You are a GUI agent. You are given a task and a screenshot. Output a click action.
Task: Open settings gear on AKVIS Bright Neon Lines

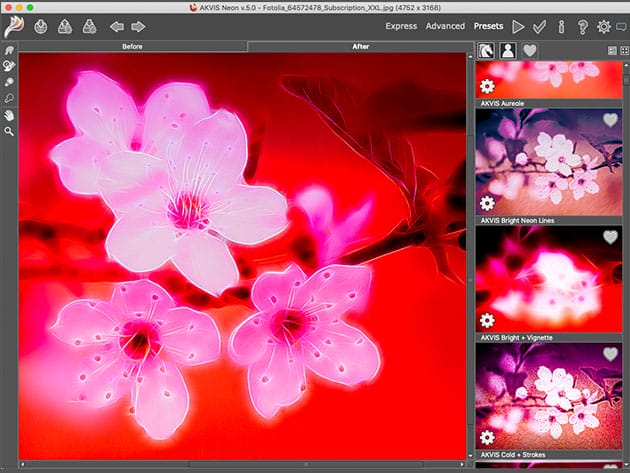coord(487,203)
